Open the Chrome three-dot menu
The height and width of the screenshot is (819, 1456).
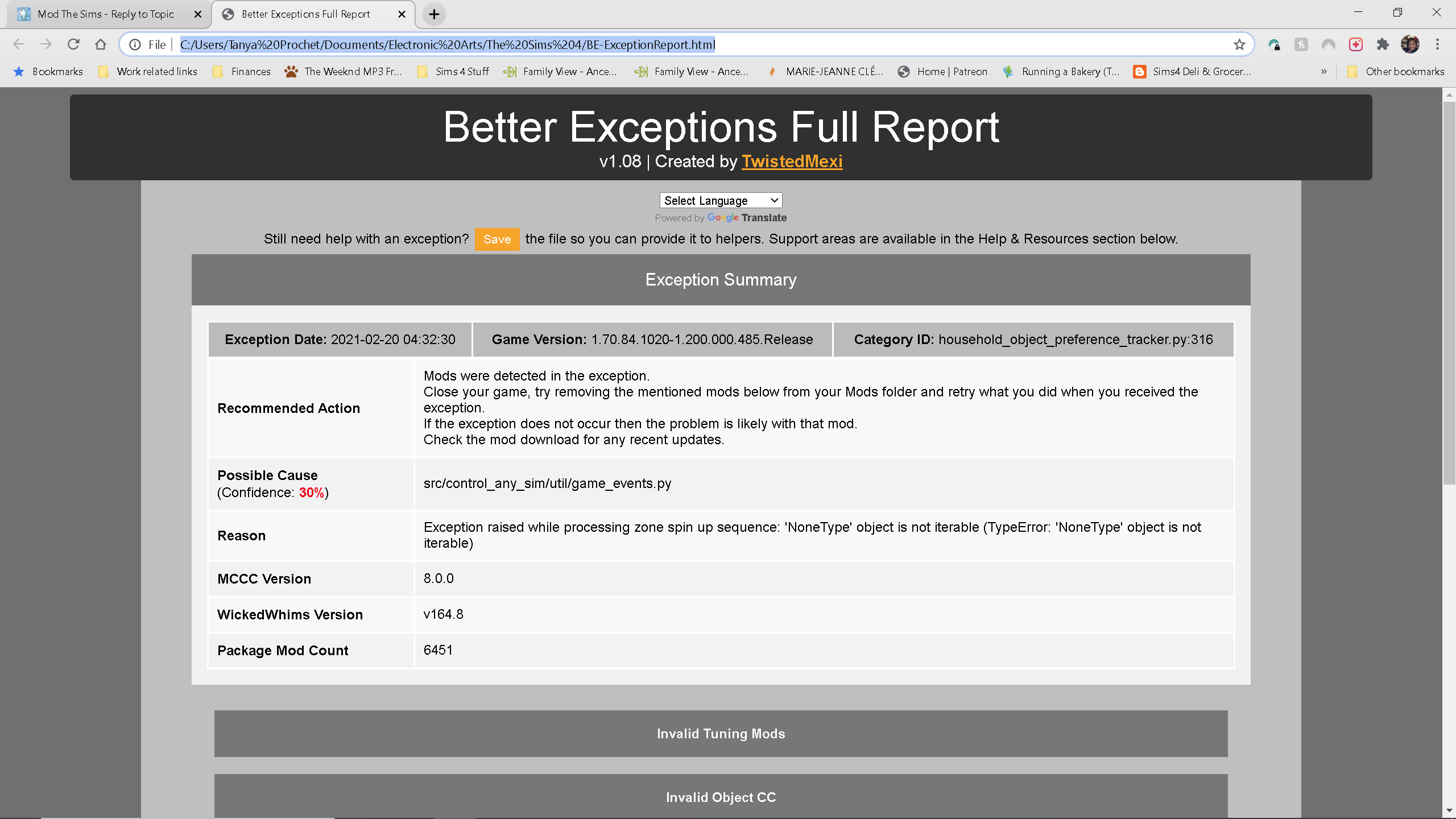[1437, 44]
